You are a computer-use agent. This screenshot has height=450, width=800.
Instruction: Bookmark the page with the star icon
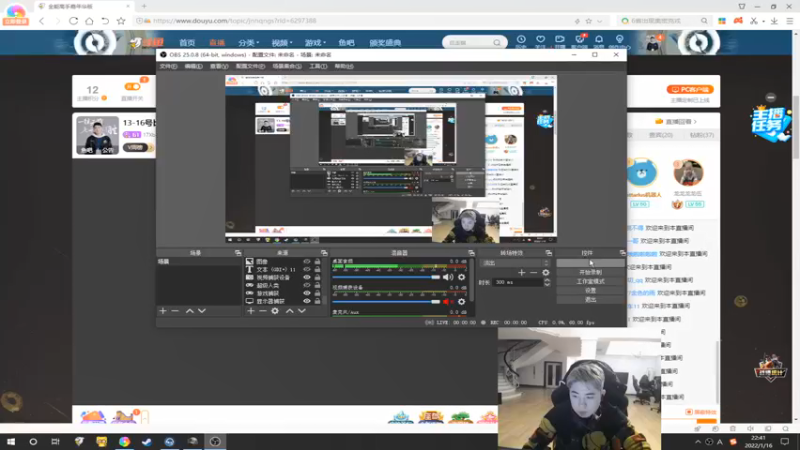tap(121, 21)
